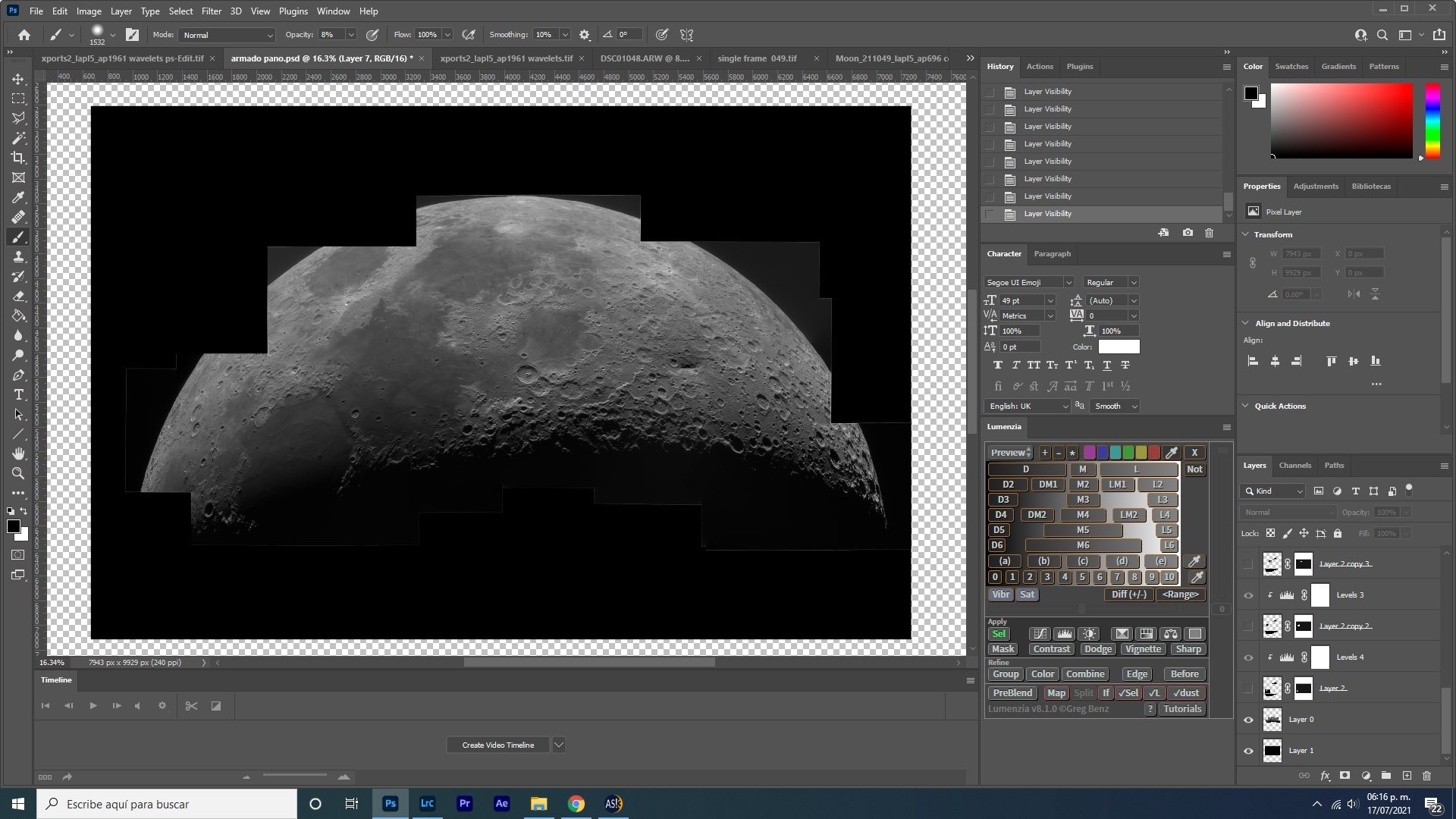Open the English: UK language dropdown
The width and height of the screenshot is (1456, 819).
click(x=1028, y=406)
